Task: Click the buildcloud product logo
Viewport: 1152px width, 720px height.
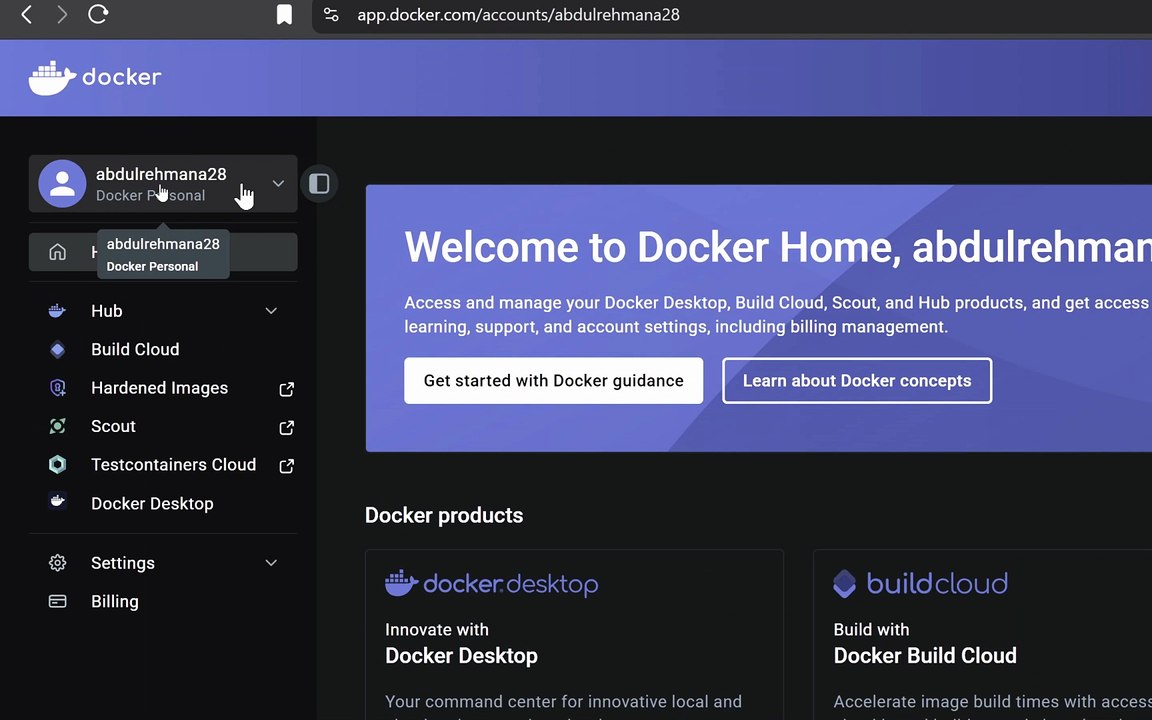Action: tap(920, 583)
